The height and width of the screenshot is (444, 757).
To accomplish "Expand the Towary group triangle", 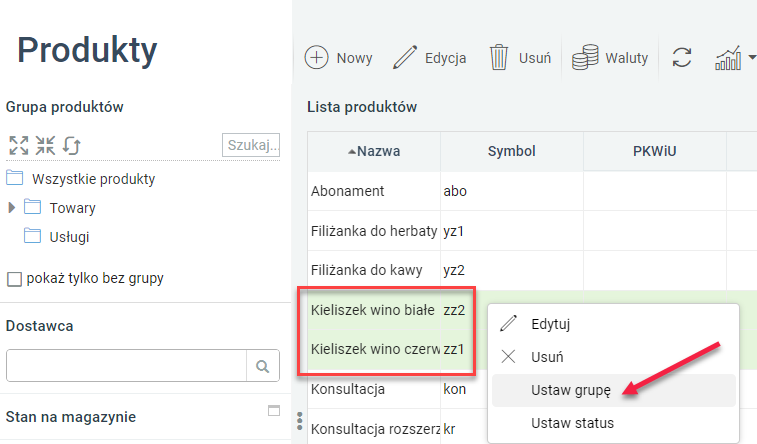I will tap(12, 208).
